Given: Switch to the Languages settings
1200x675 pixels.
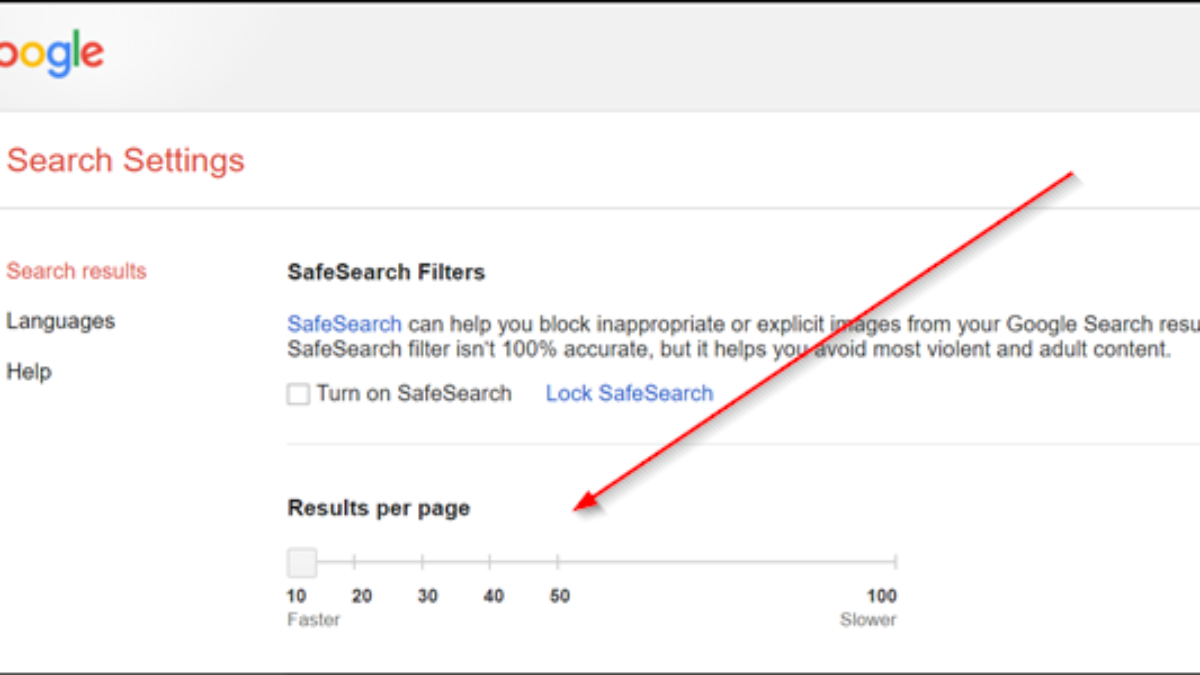Looking at the screenshot, I should 60,321.
